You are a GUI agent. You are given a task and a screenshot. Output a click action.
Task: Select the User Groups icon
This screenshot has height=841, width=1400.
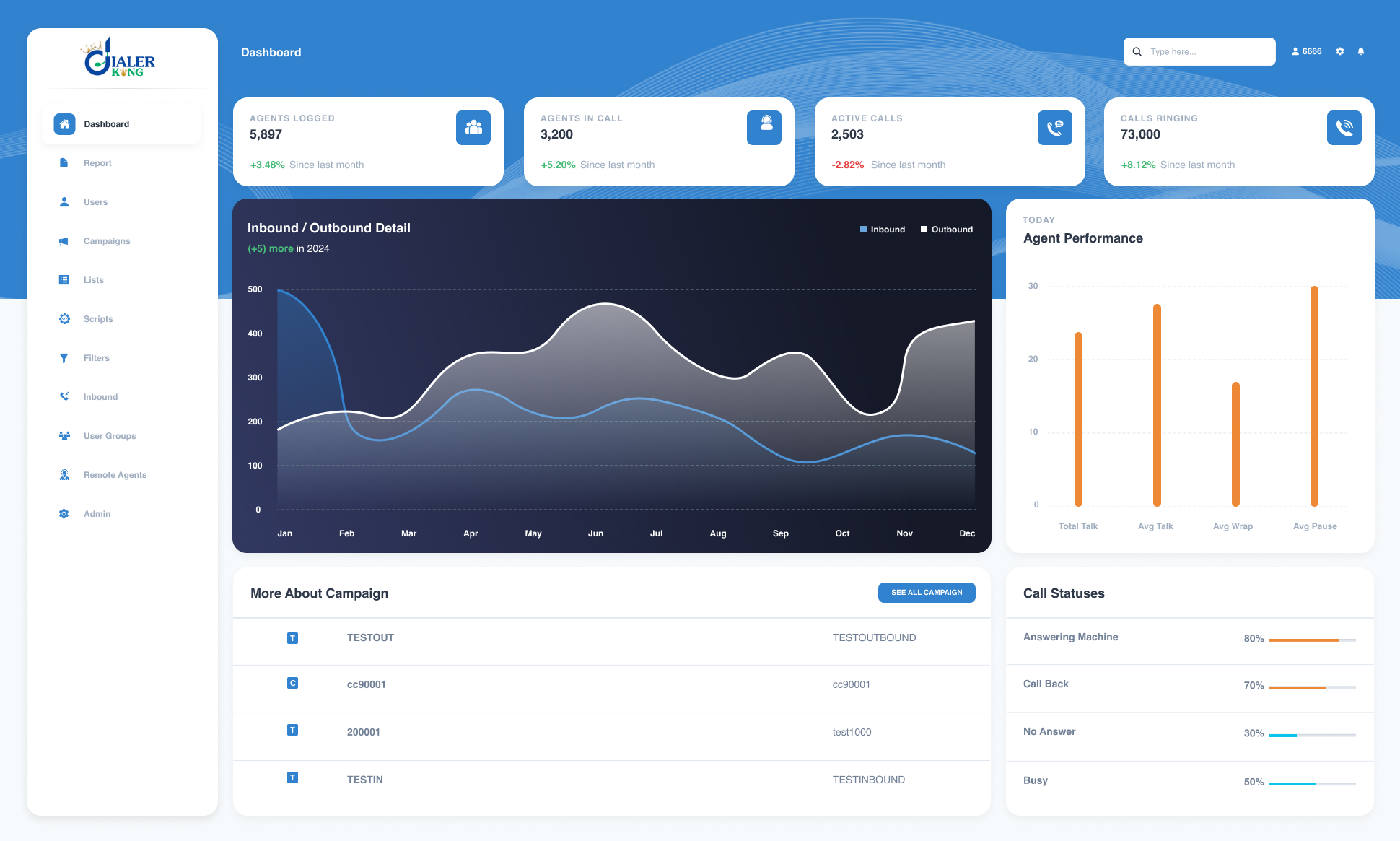(x=64, y=435)
